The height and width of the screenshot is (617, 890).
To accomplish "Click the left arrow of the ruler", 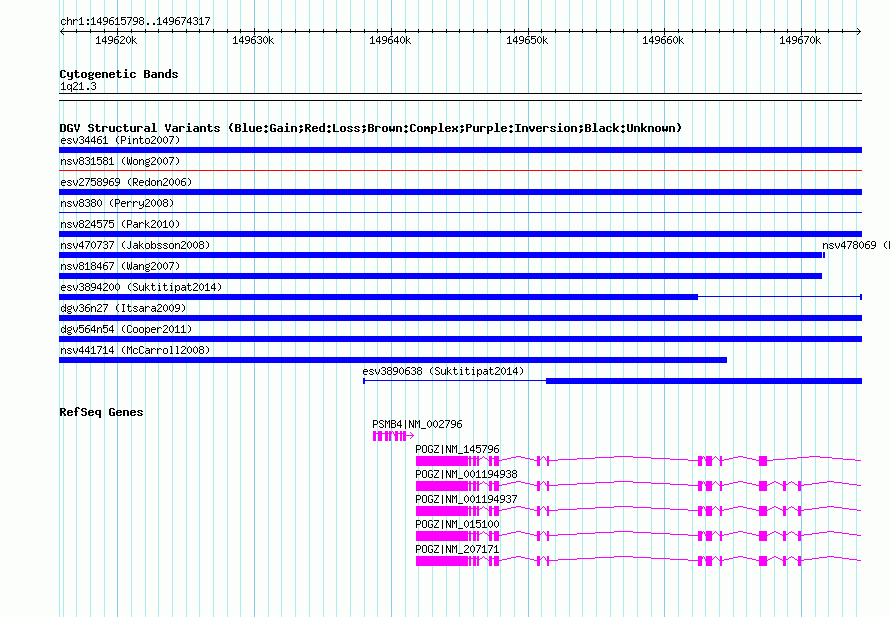I will (62, 31).
